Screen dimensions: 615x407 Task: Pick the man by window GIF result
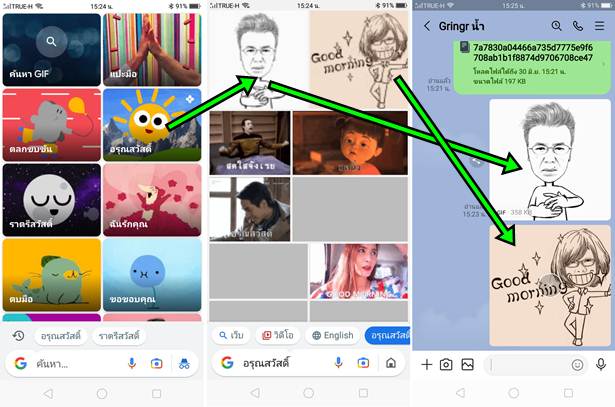click(x=250, y=209)
